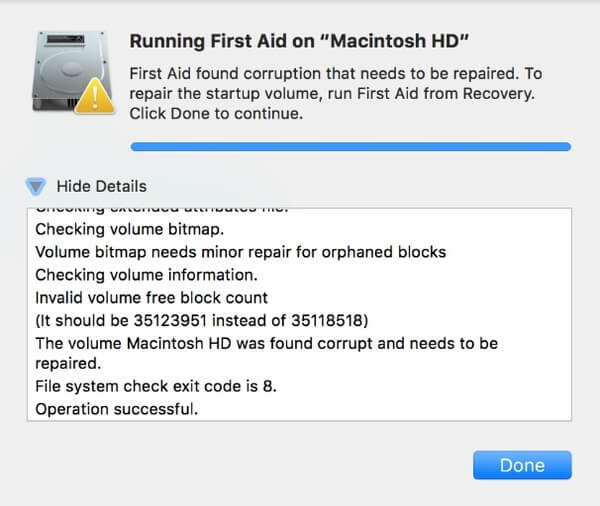Click the word 'repaired.' in details log

click(68, 364)
